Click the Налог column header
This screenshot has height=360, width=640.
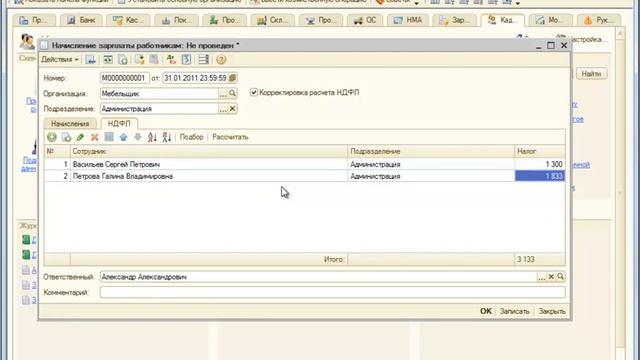(x=540, y=151)
